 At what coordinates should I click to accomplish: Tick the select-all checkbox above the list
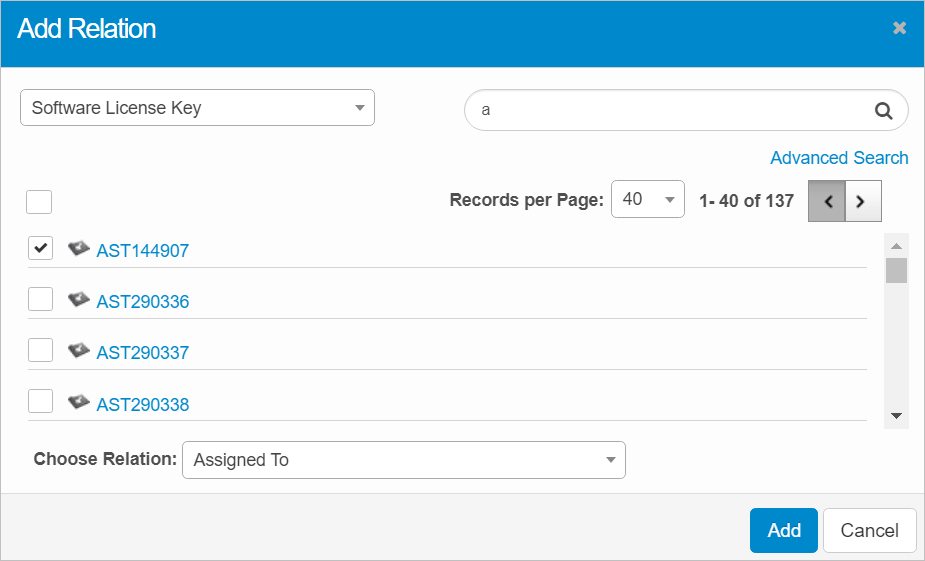[39, 202]
